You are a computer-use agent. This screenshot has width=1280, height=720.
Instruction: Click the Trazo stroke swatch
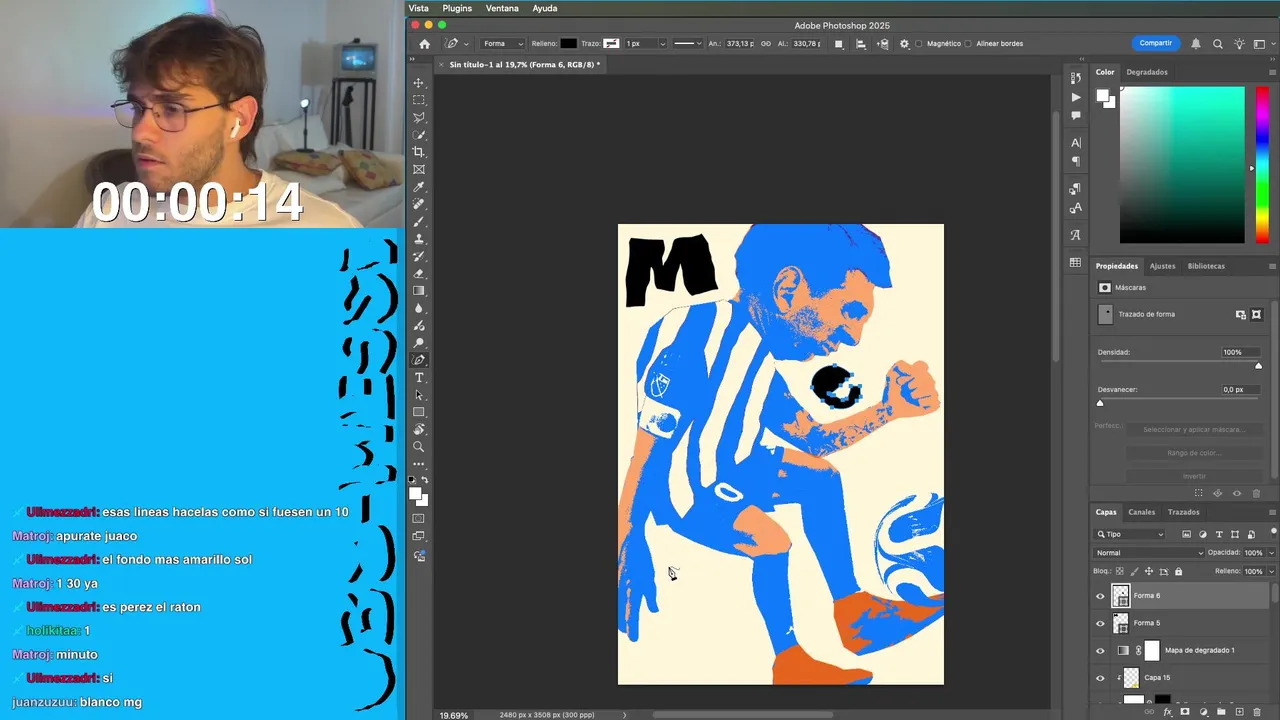tap(611, 44)
